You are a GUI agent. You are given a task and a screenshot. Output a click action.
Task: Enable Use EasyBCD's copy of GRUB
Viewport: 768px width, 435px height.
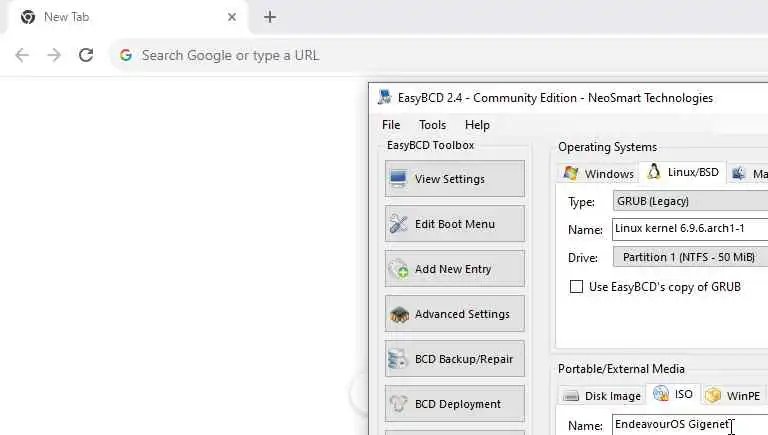pyautogui.click(x=576, y=287)
